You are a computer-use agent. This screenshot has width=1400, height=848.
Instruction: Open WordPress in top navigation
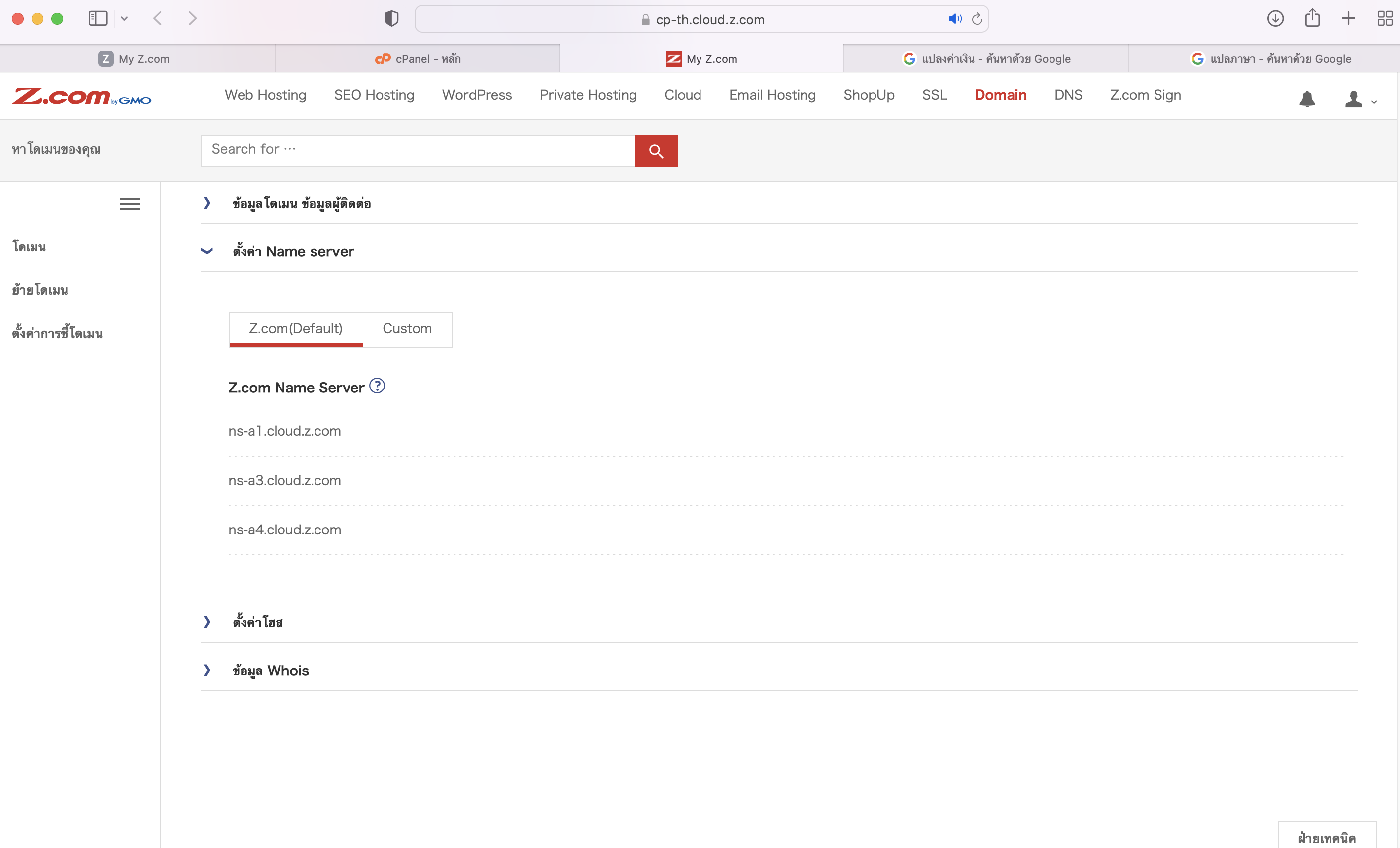point(477,95)
